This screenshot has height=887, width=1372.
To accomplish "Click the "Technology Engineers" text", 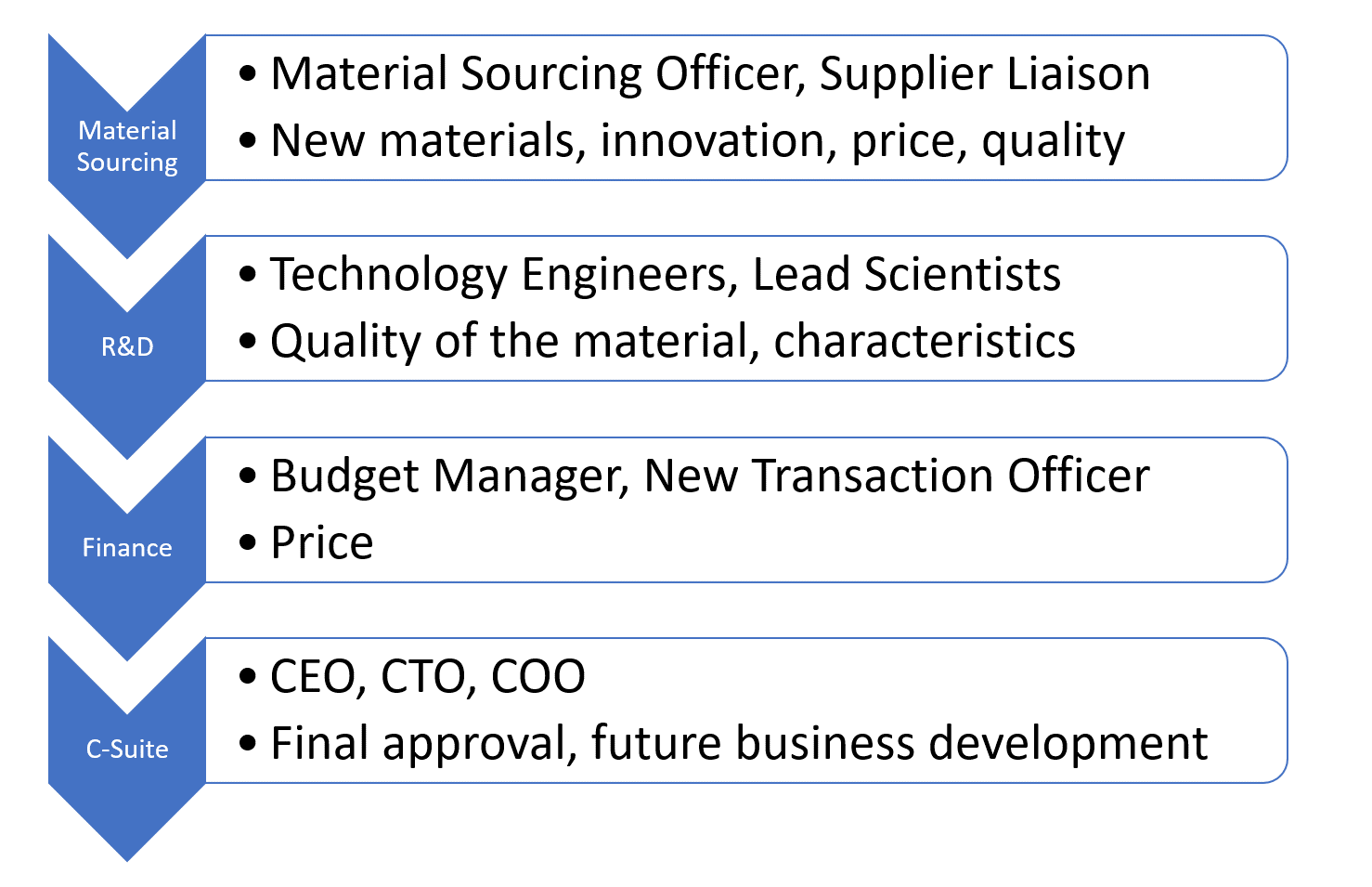I will tap(501, 275).
